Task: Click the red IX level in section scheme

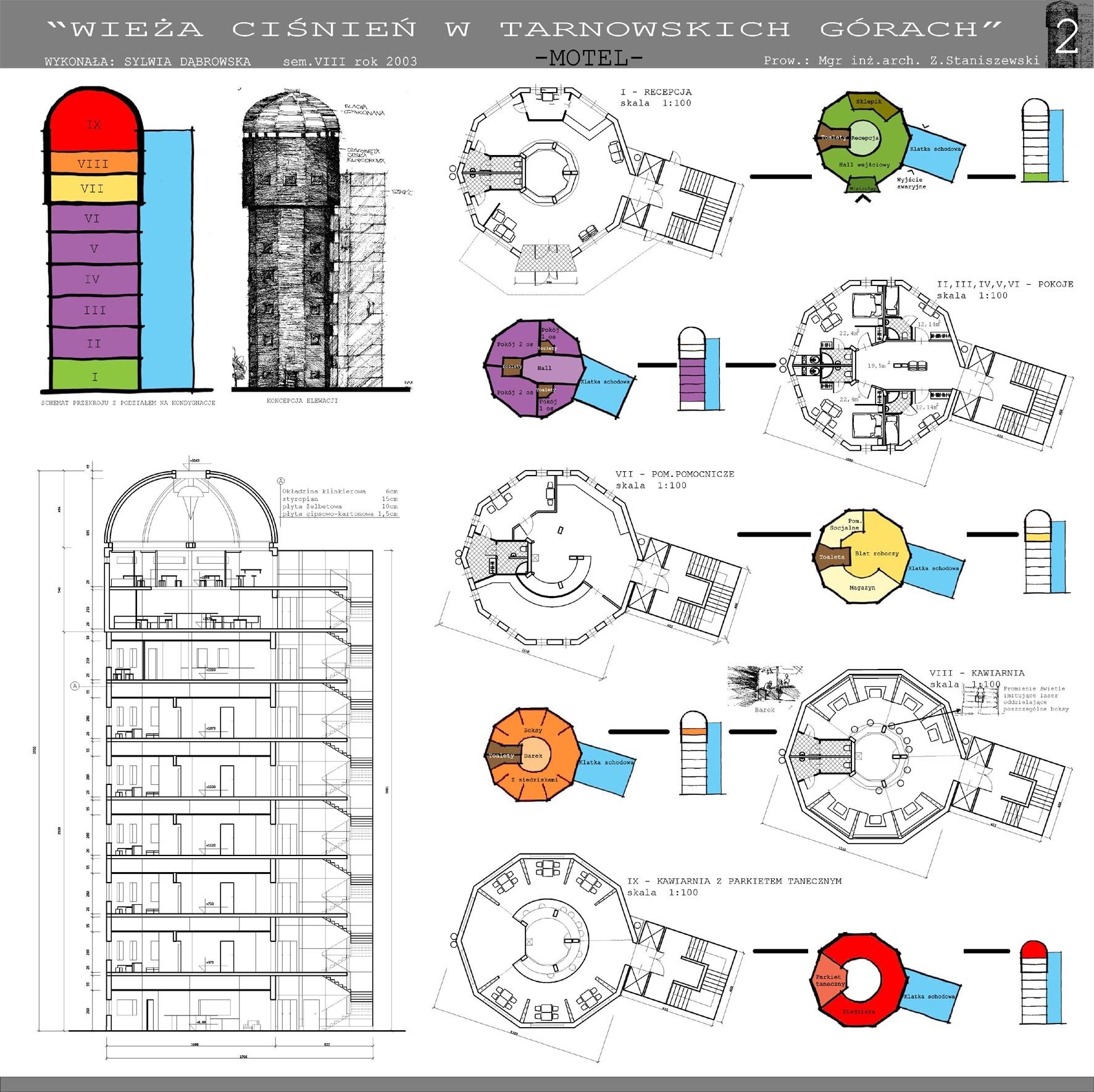Action: 93,124
